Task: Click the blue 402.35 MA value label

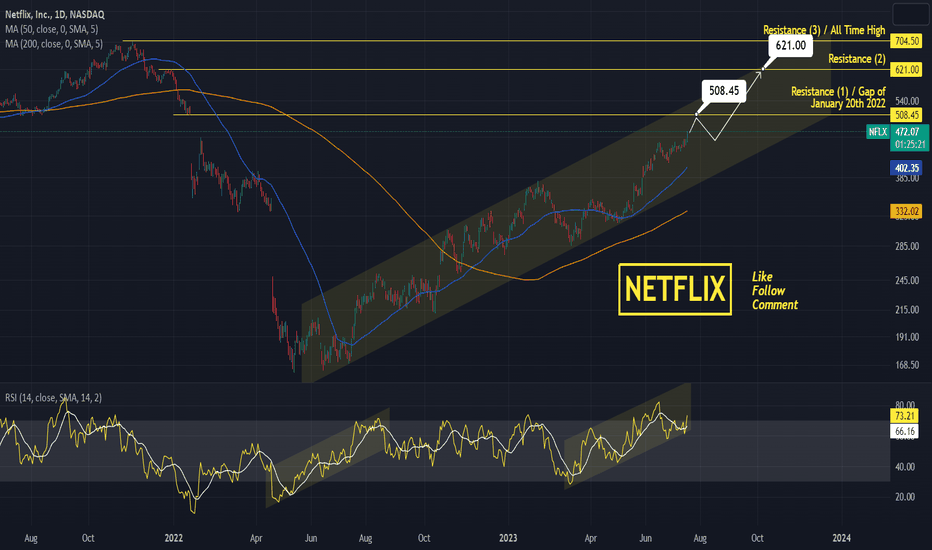Action: [x=906, y=168]
